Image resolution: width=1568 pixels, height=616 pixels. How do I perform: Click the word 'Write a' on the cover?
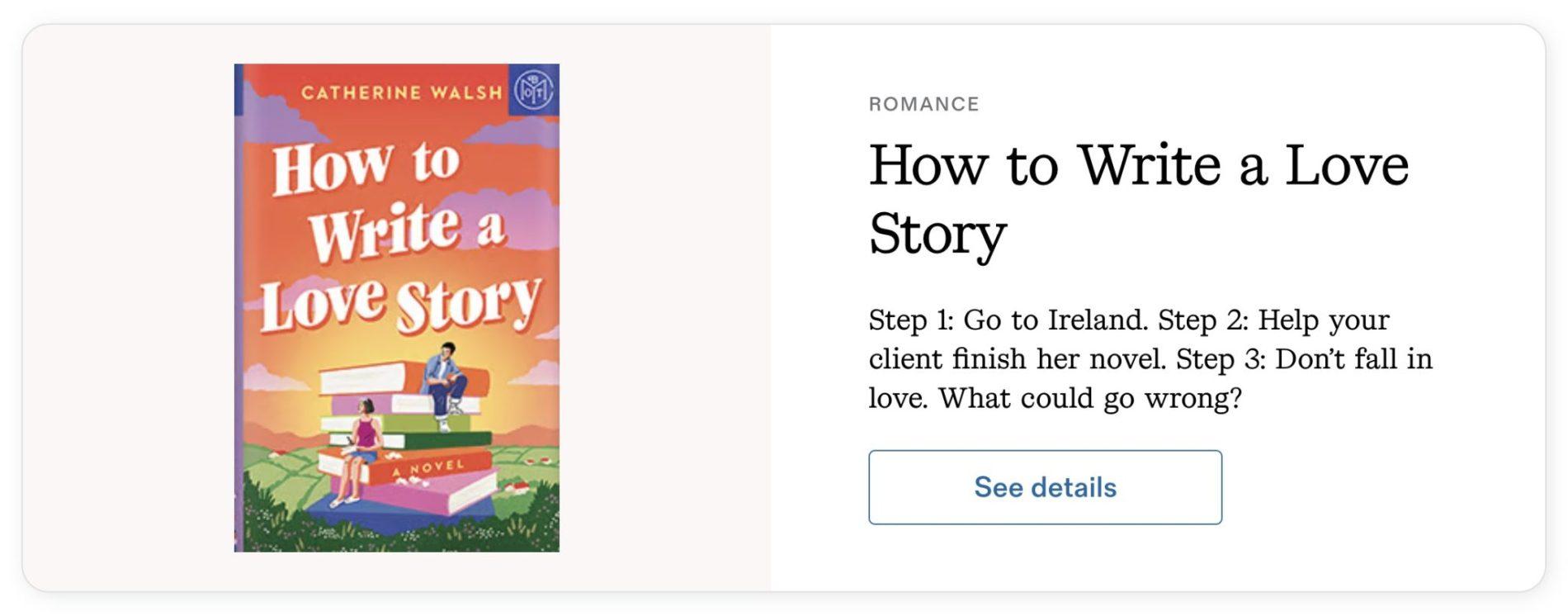pyautogui.click(x=407, y=231)
